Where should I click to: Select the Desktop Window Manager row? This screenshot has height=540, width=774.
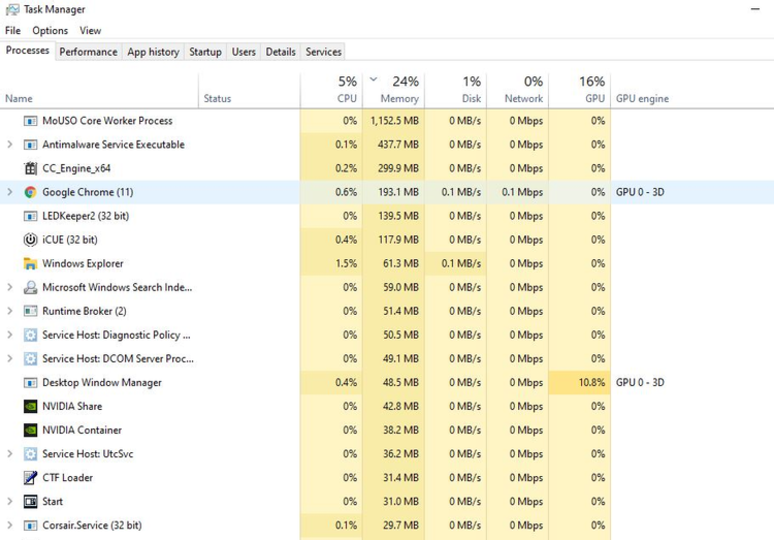point(387,383)
